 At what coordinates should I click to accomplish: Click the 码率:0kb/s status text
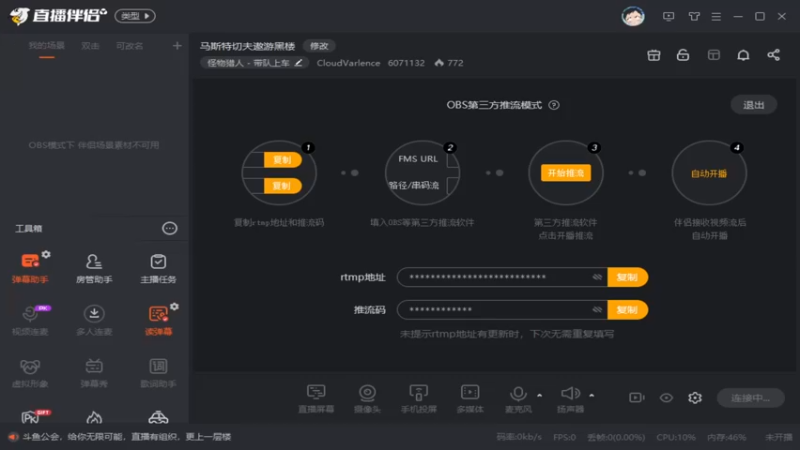point(519,437)
